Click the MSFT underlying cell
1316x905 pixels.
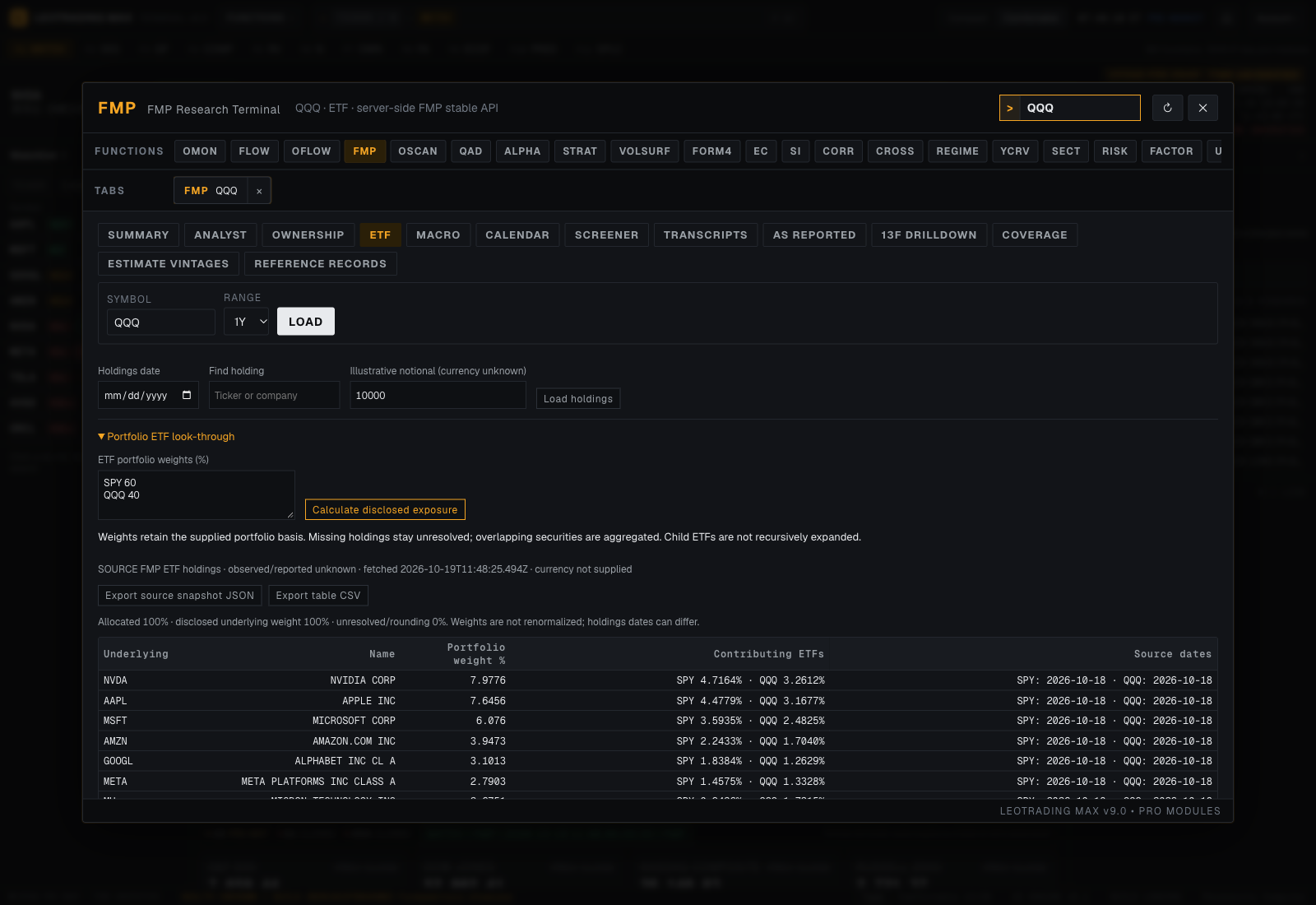tap(115, 721)
